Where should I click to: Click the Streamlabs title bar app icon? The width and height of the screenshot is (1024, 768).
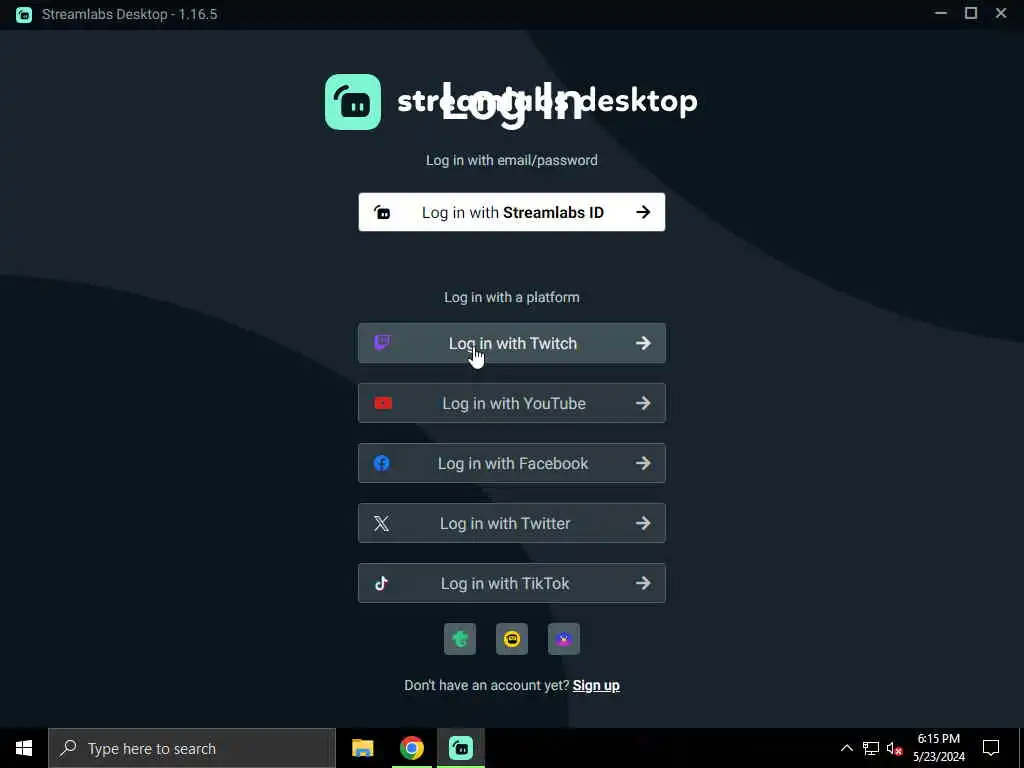pos(24,14)
